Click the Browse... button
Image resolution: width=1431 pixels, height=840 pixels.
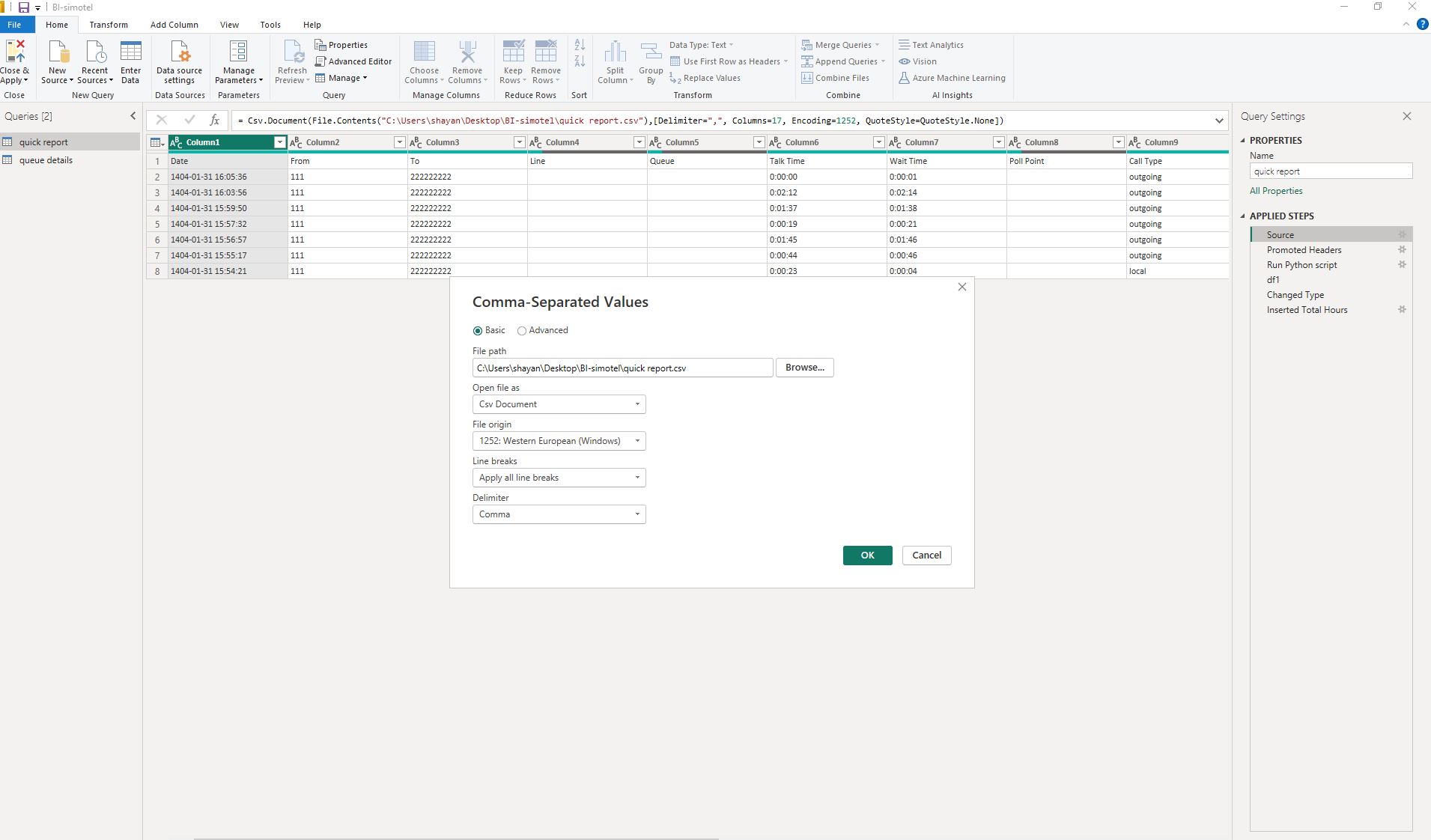click(x=804, y=368)
